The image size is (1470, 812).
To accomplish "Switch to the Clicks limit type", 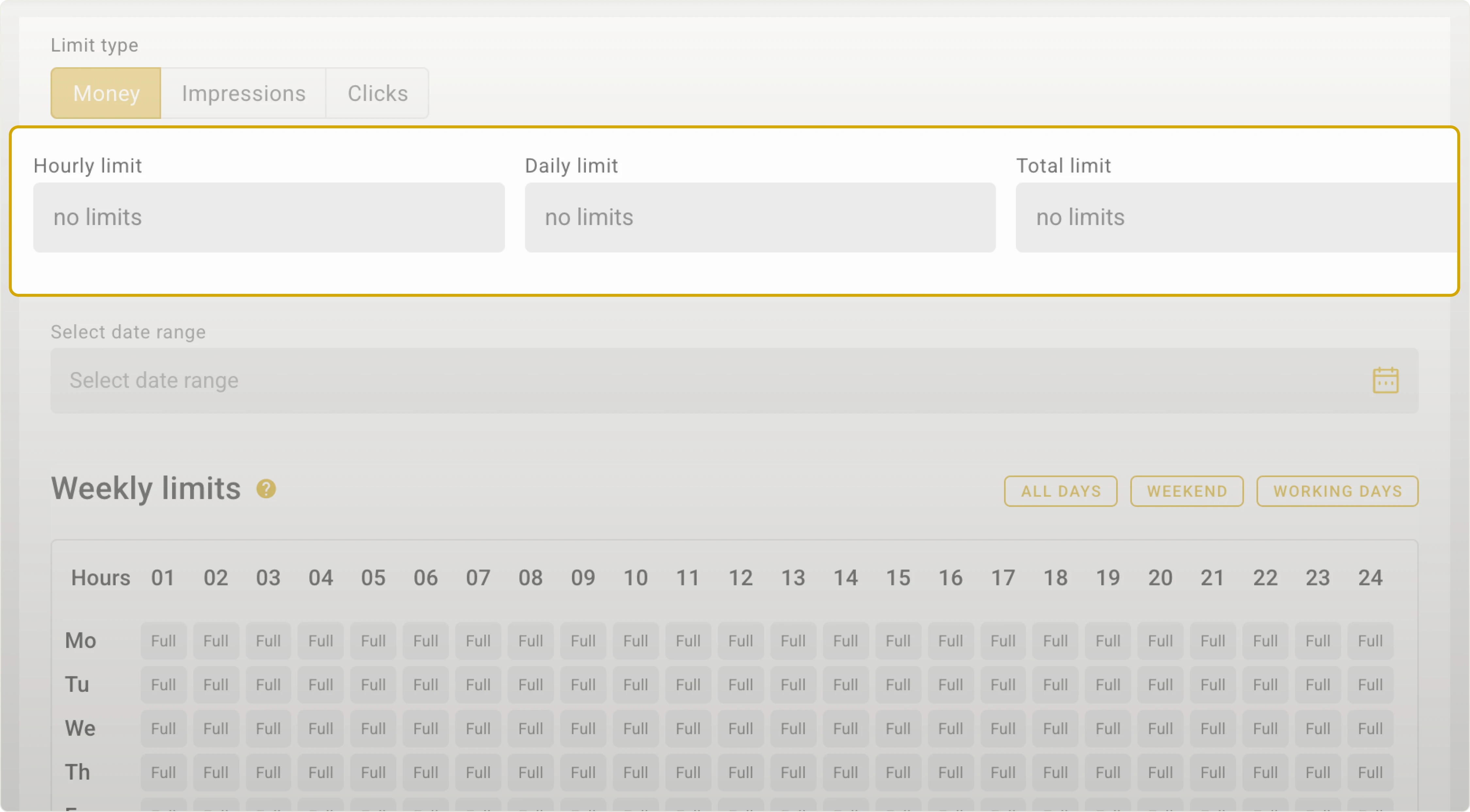I will pyautogui.click(x=377, y=93).
